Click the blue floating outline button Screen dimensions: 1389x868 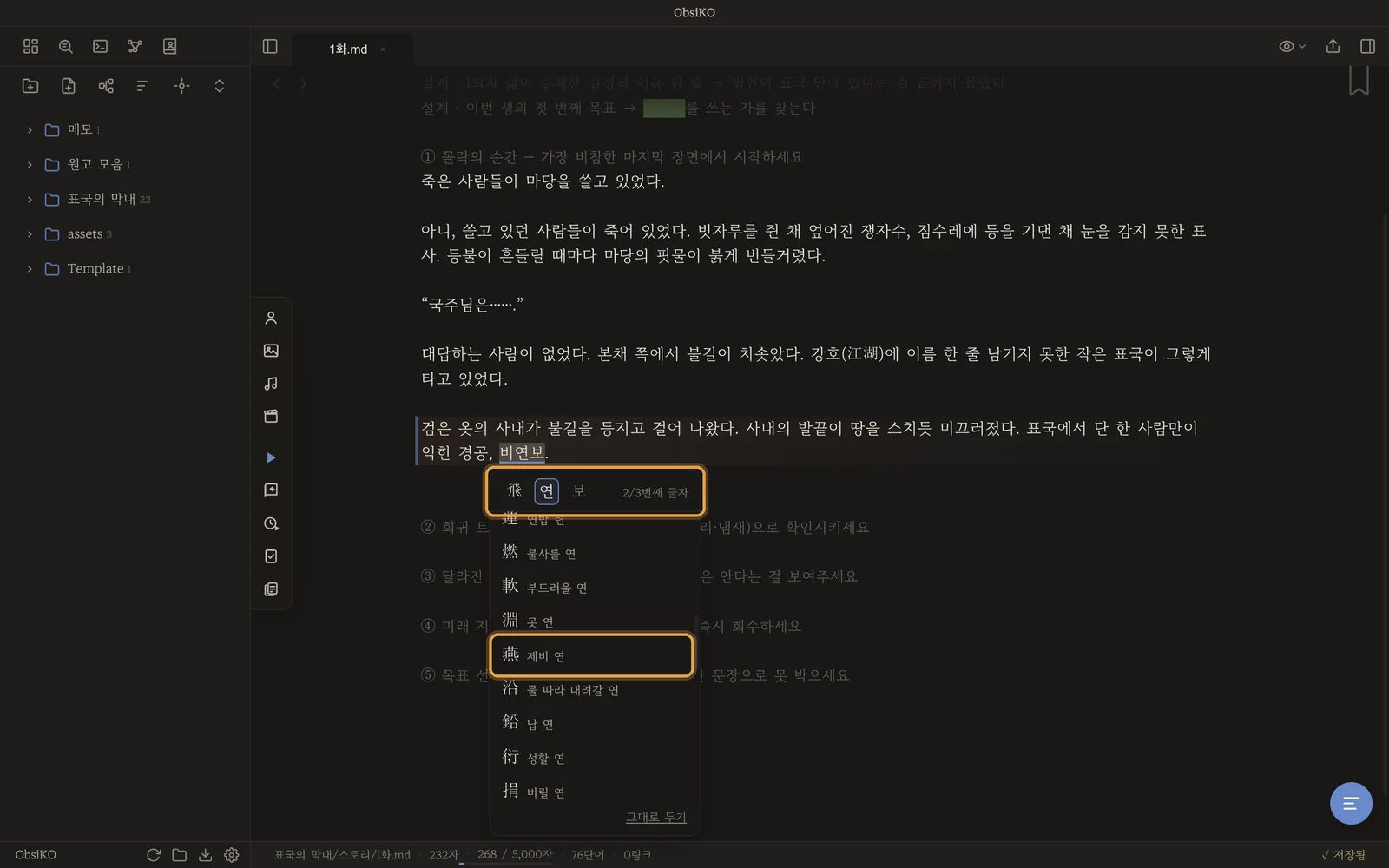tap(1351, 803)
